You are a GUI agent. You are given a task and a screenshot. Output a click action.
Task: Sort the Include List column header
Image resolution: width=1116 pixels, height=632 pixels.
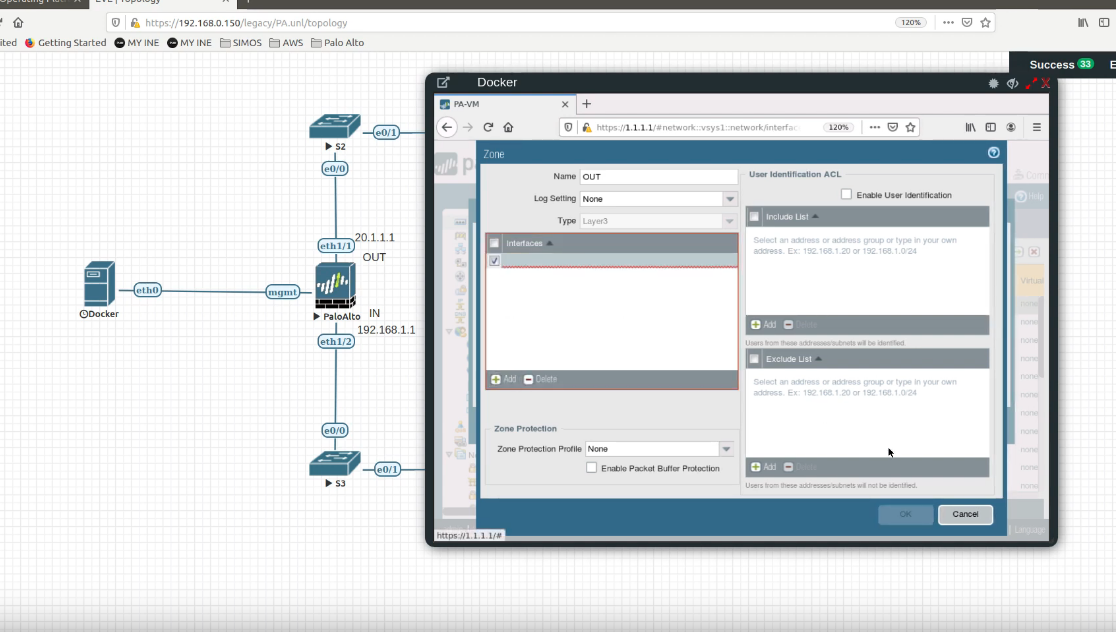[x=790, y=217]
